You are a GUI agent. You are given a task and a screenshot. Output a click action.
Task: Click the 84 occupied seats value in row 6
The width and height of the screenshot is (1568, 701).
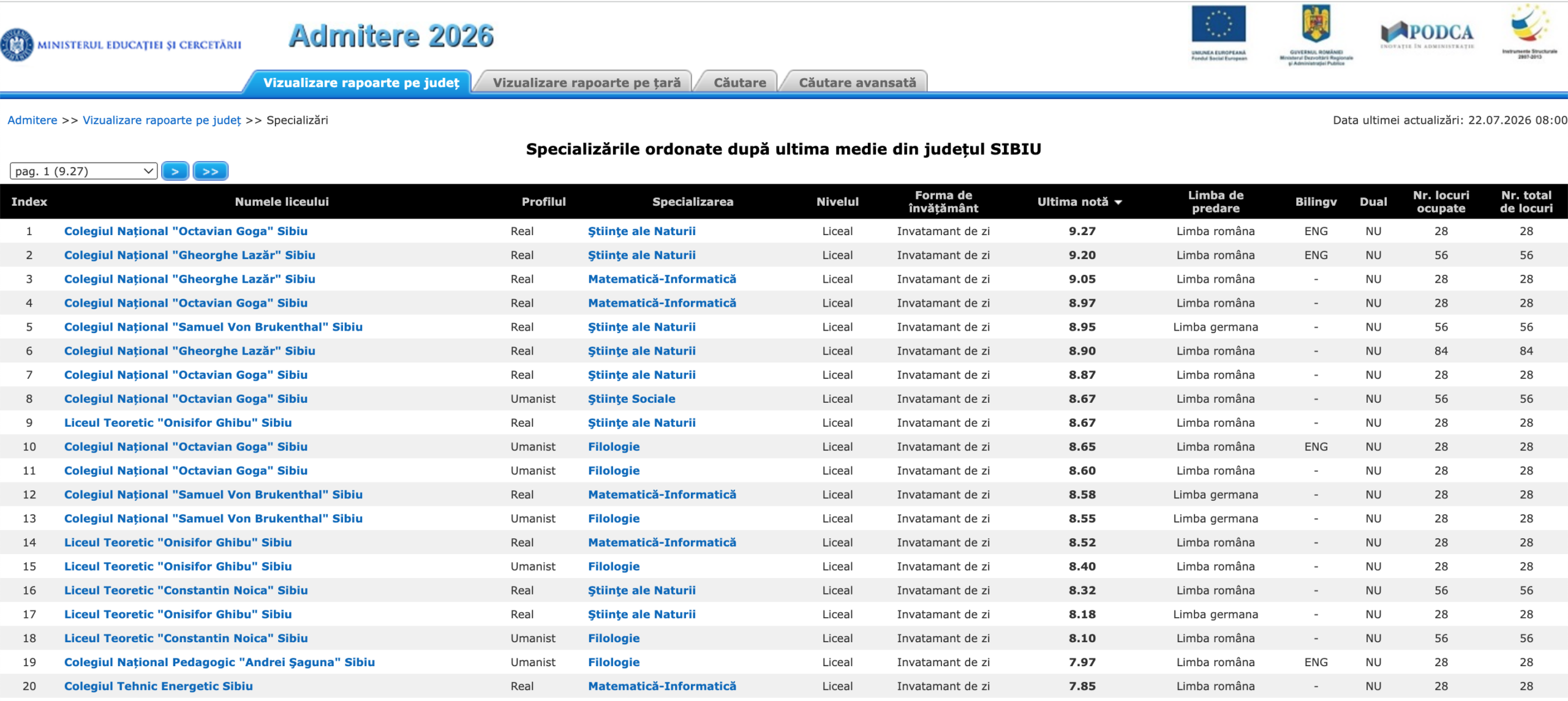(x=1441, y=351)
